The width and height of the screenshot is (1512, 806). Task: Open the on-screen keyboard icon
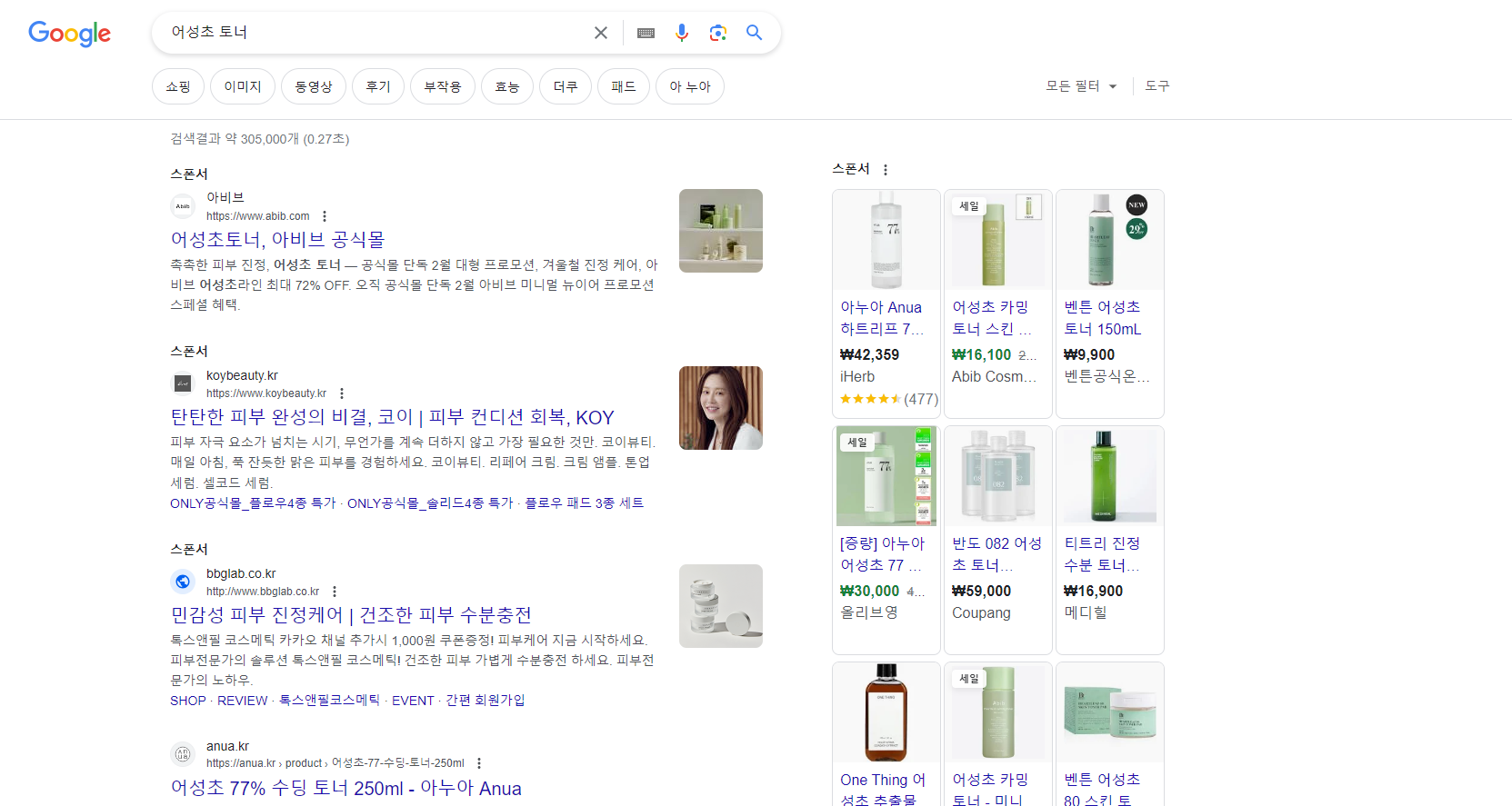point(646,33)
